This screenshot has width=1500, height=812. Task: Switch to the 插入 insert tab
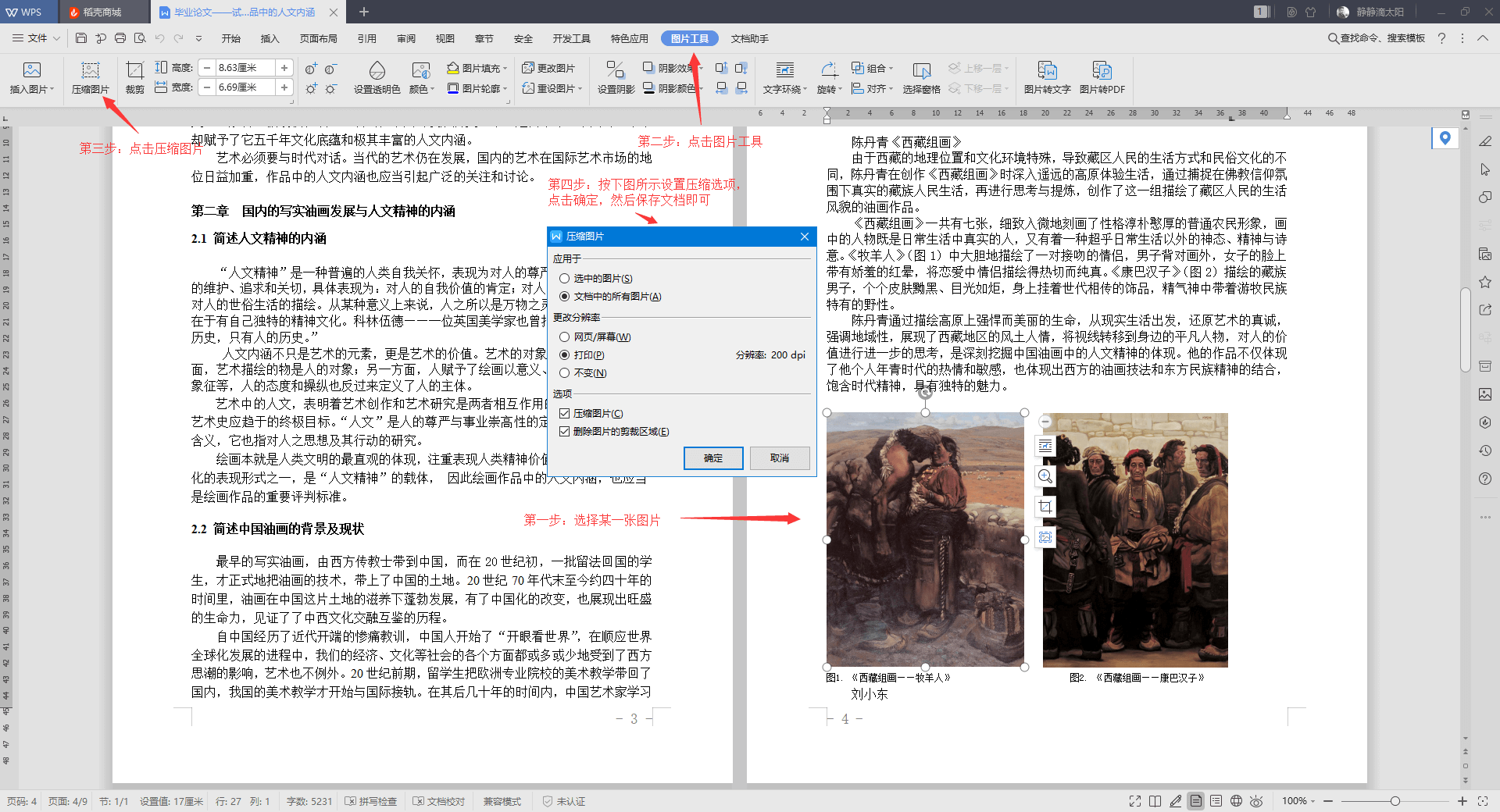click(x=270, y=38)
